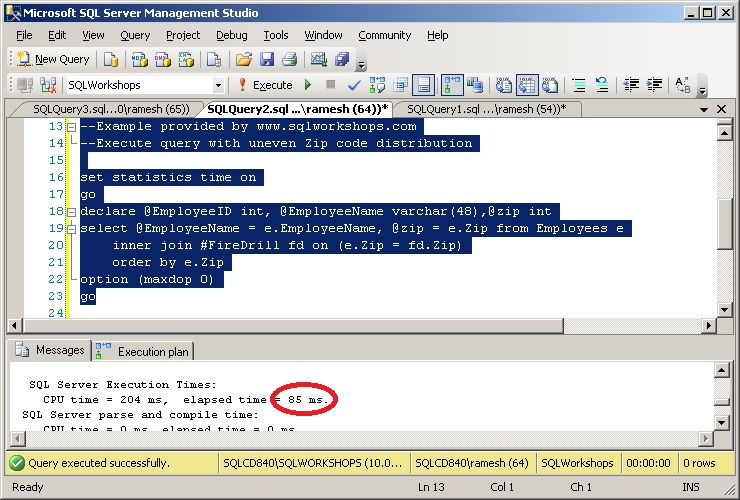Click the Decrease Indent icon
The width and height of the screenshot is (740, 500).
pos(631,85)
